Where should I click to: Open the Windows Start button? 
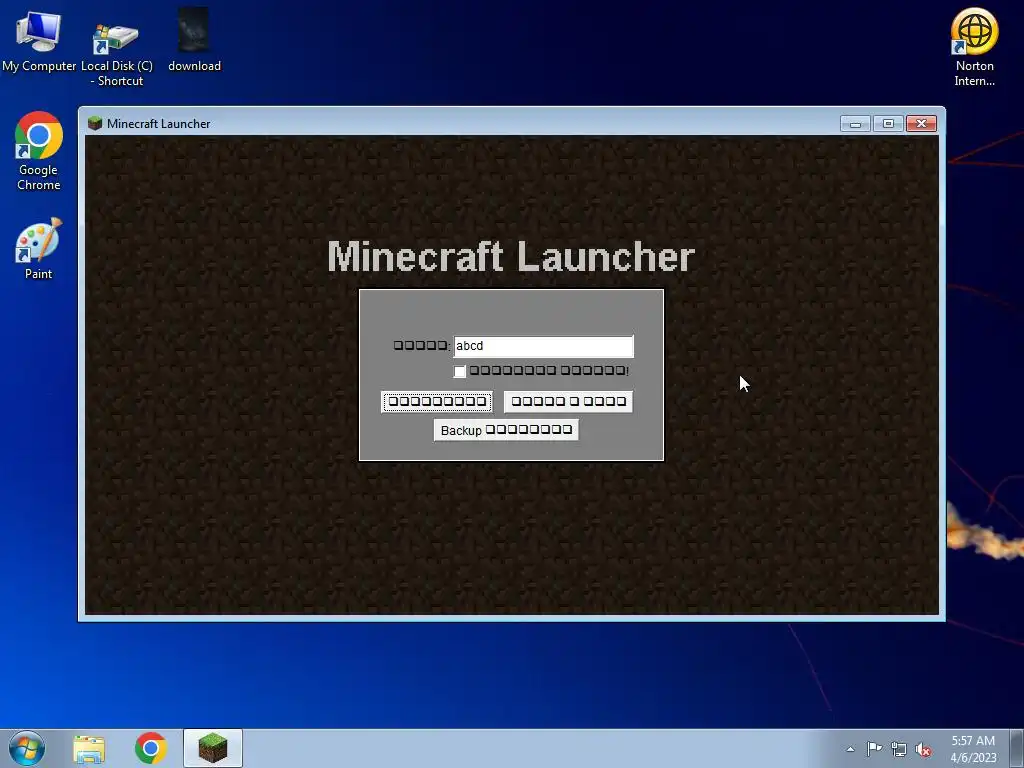coord(27,748)
